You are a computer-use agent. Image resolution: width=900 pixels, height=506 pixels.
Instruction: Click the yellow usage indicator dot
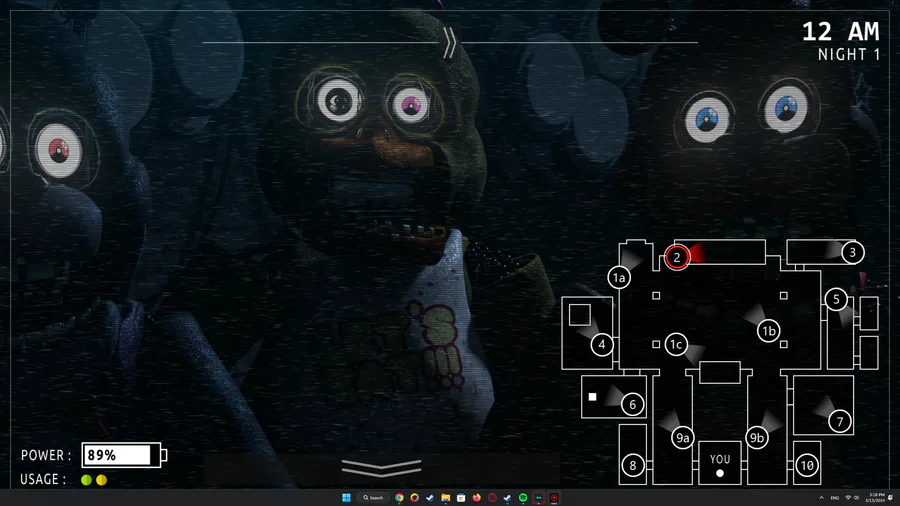[102, 480]
